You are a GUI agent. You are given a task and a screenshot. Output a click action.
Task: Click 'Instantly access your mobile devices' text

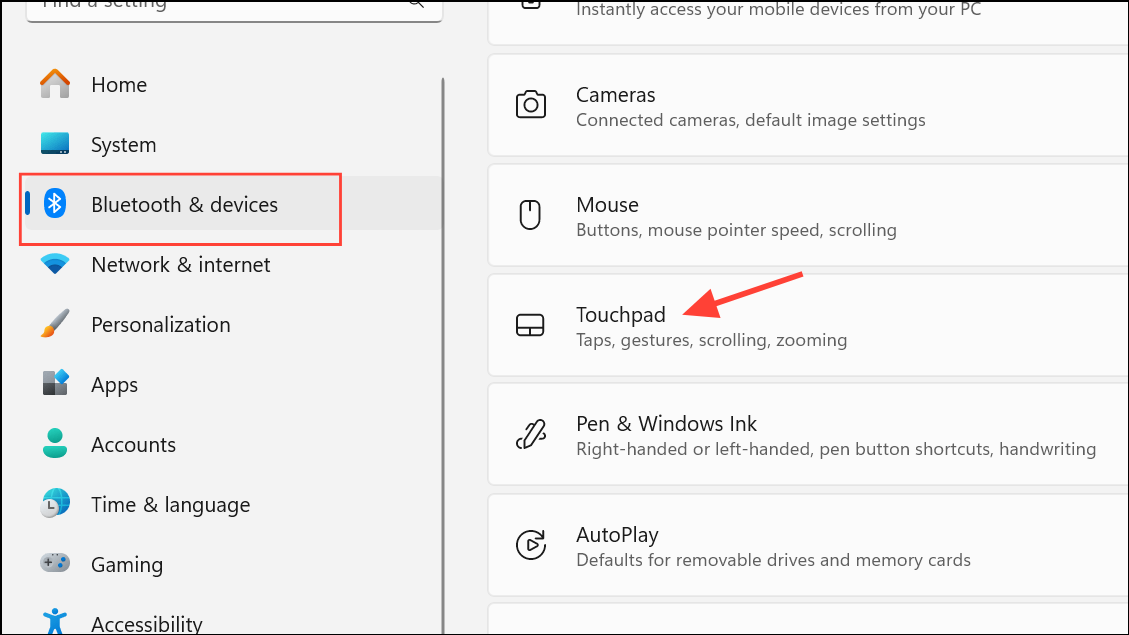point(778,9)
